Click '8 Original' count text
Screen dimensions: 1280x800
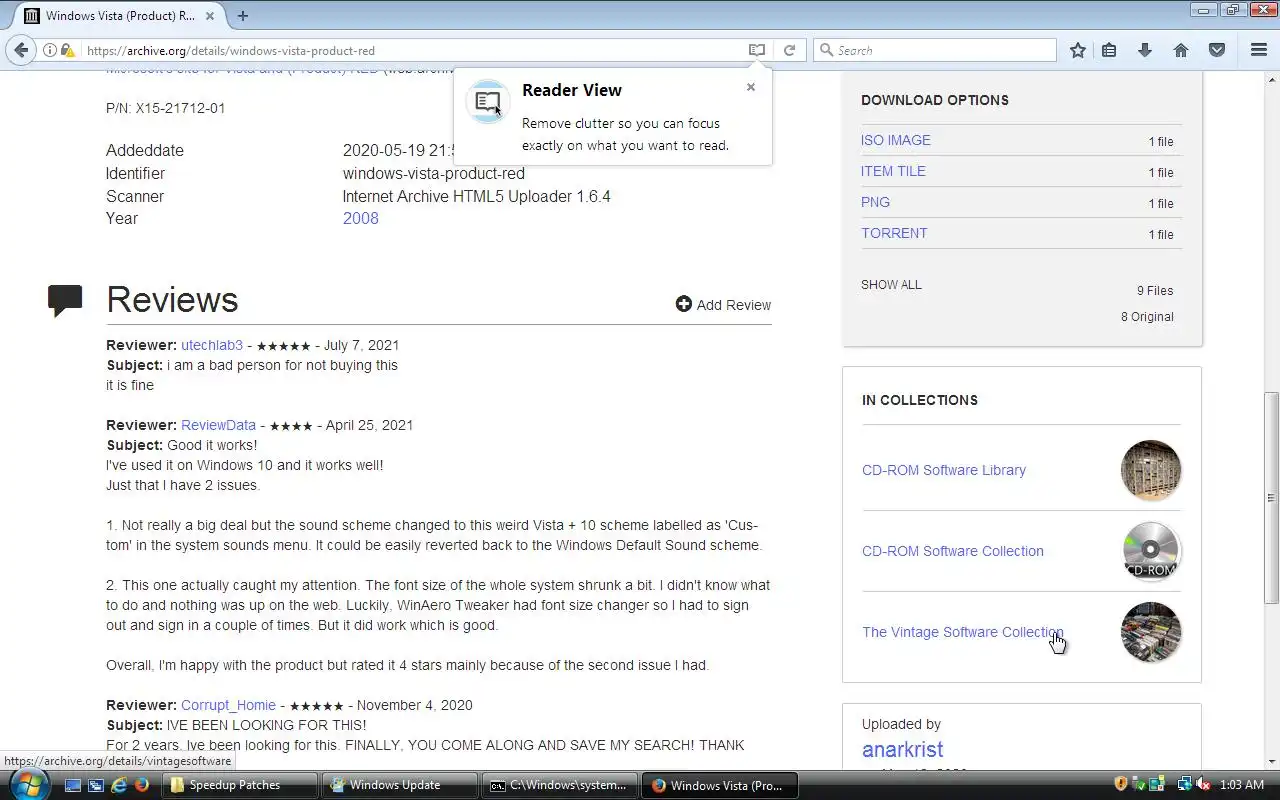(x=1147, y=317)
